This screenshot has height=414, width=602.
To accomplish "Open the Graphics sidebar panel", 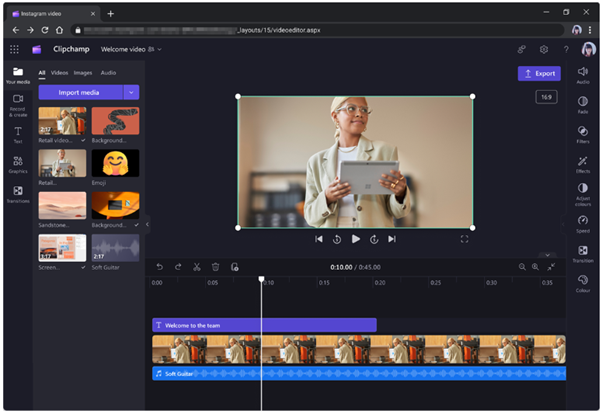I will [18, 164].
